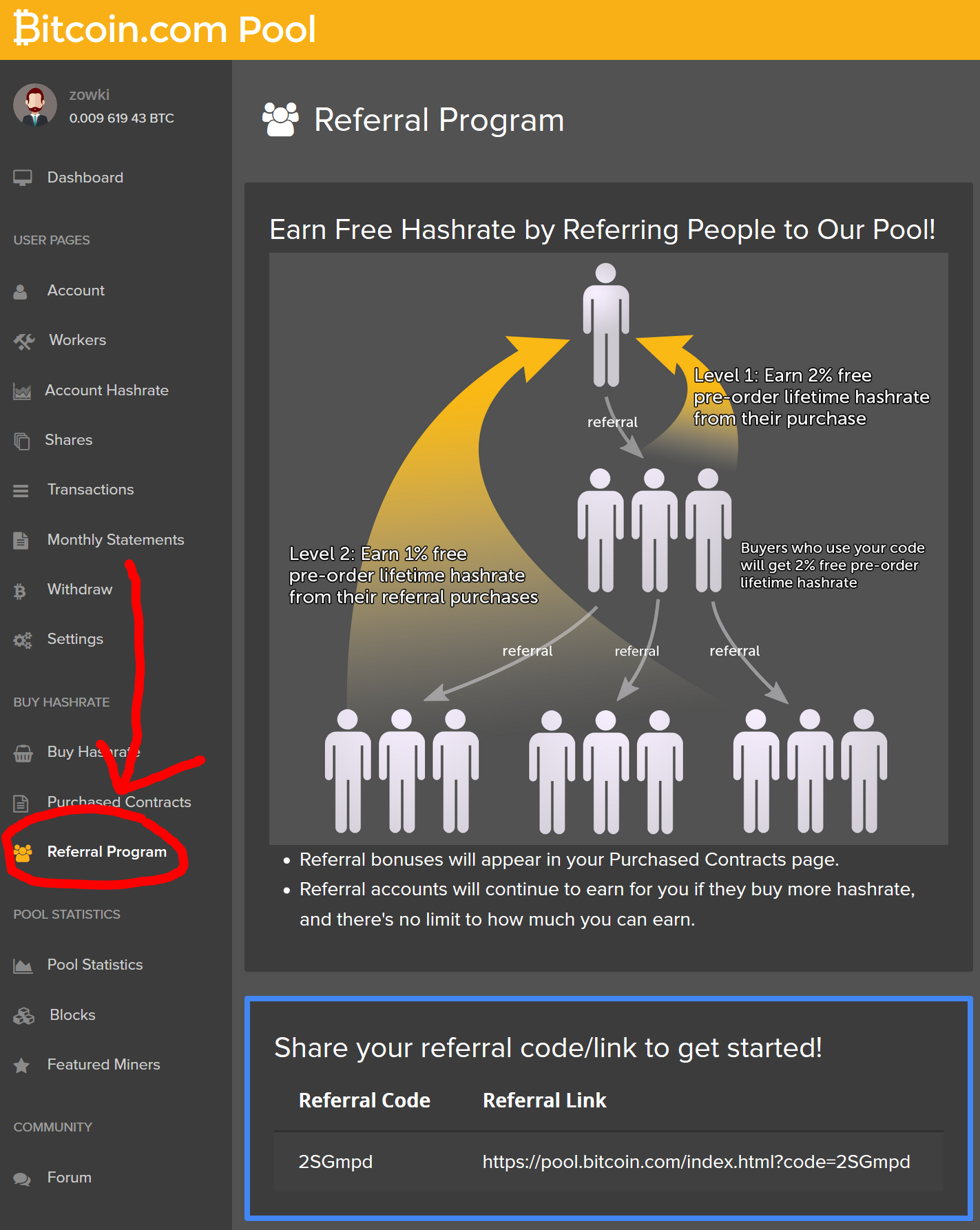
Task: Click the chat bubbles icon beside Forum
Action: point(22,1179)
